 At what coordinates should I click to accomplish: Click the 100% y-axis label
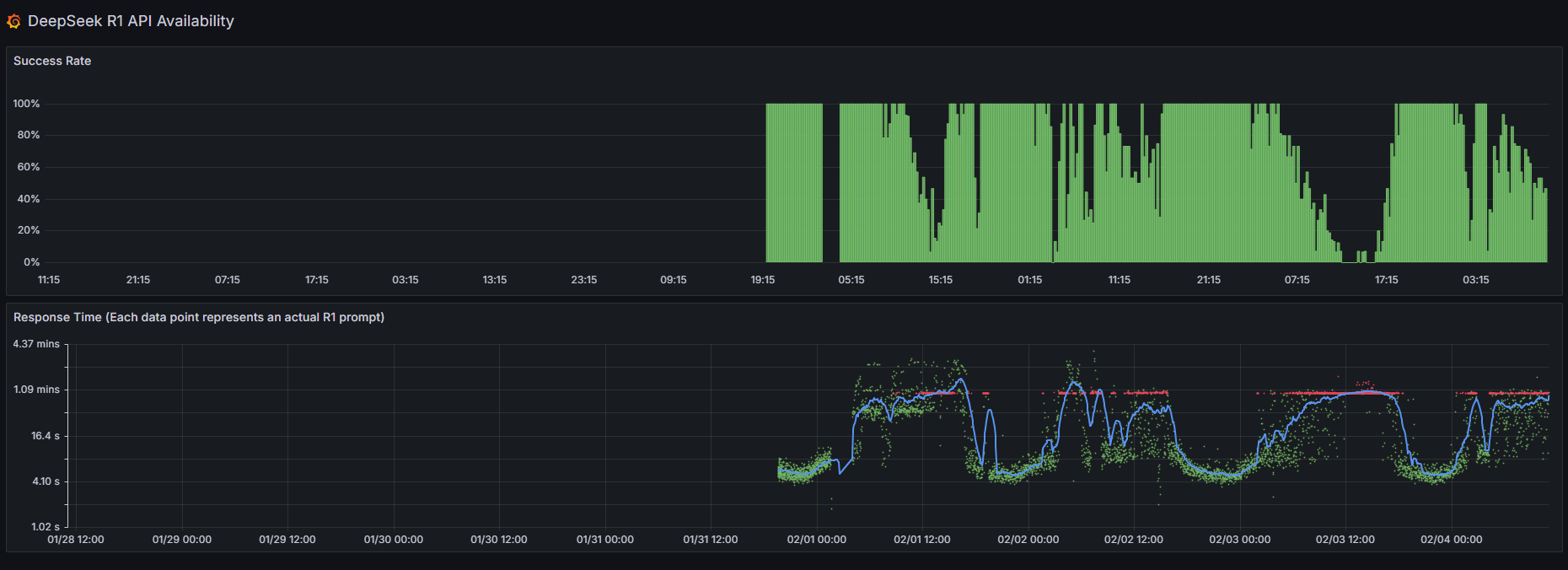(x=26, y=104)
